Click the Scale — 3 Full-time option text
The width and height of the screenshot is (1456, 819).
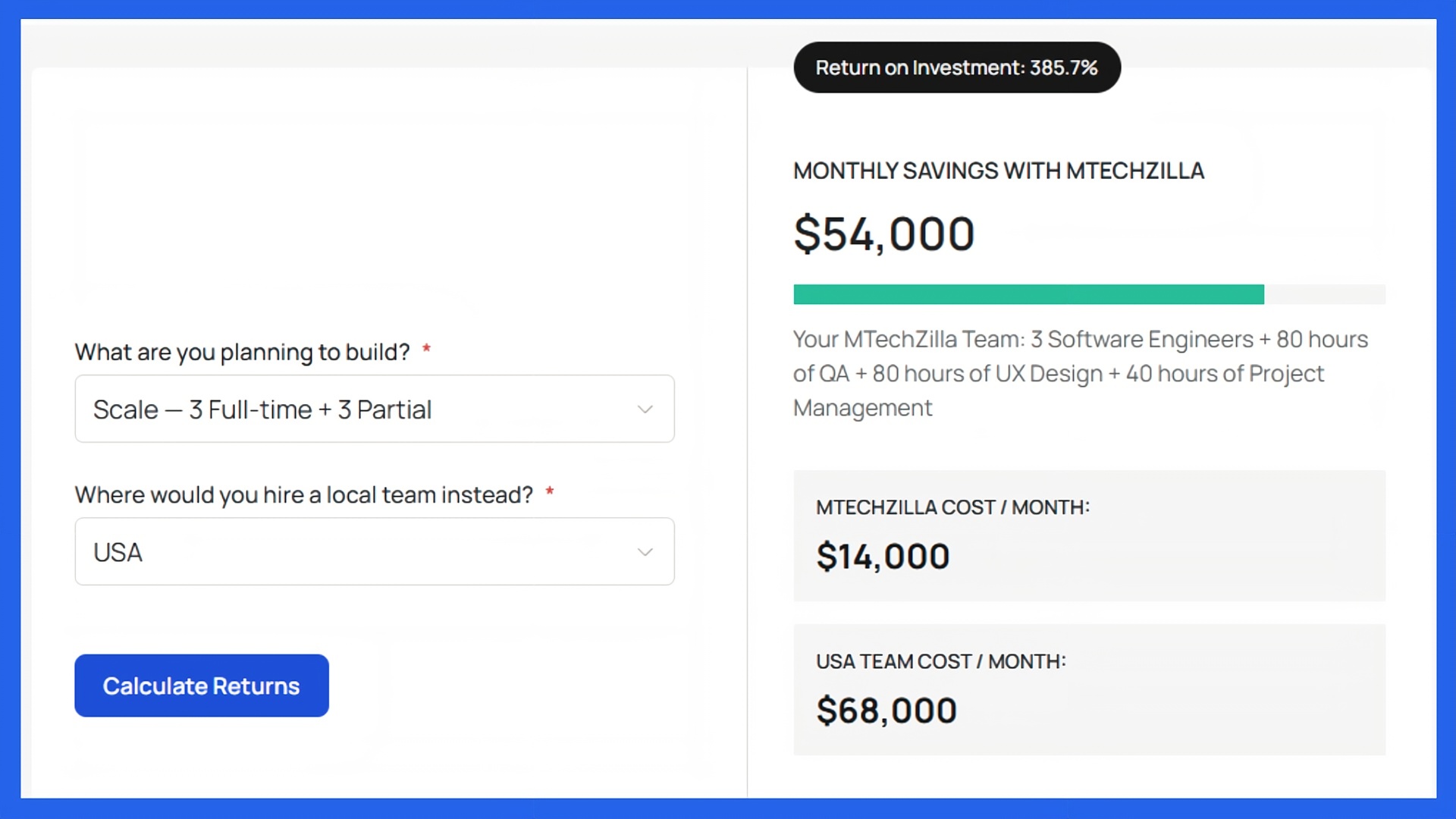[262, 409]
